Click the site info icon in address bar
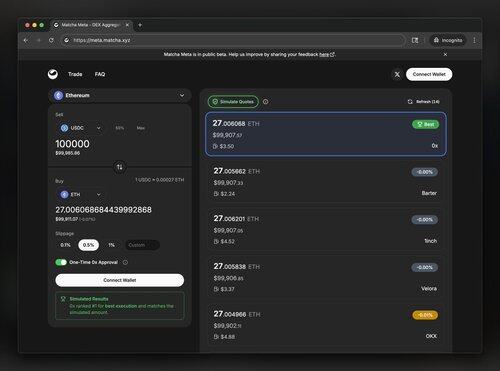This screenshot has width=500, height=371. pos(67,40)
